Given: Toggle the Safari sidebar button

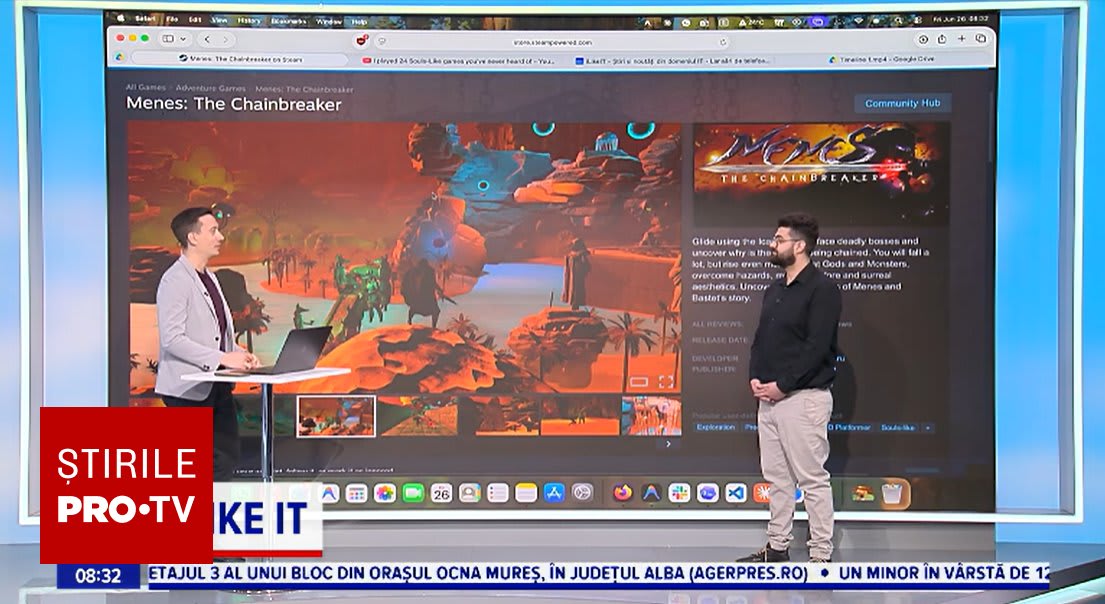Looking at the screenshot, I should 168,39.
